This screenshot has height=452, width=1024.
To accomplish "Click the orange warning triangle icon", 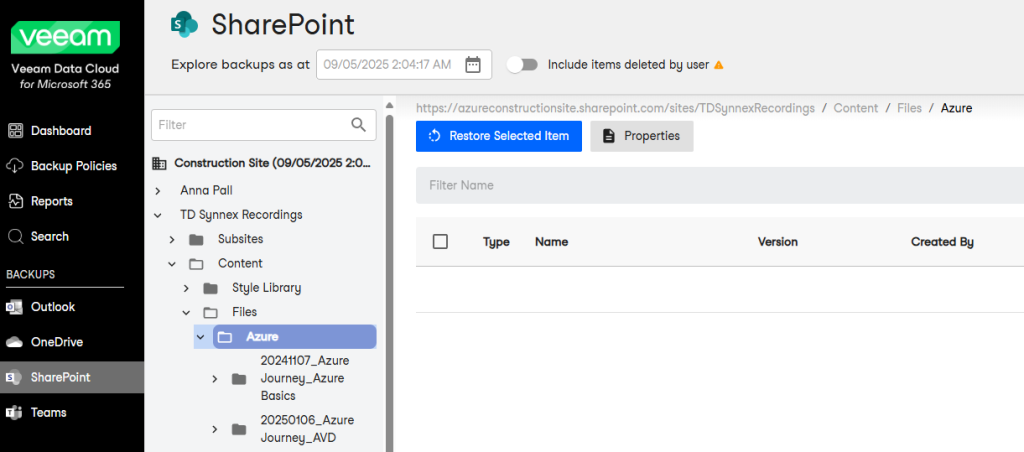I will (x=718, y=65).
